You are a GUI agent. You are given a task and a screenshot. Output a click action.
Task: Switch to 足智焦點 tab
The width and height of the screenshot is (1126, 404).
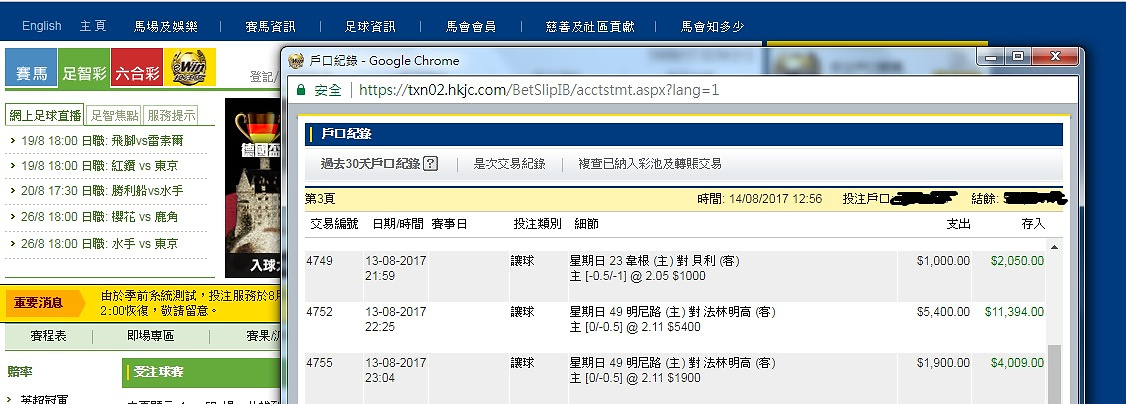coord(113,116)
